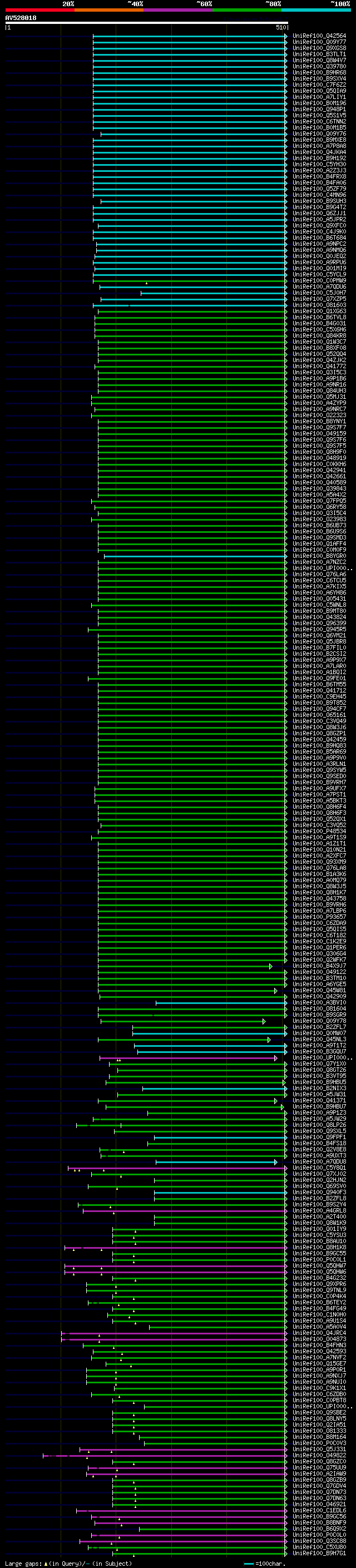
Task: Open the UniRef100_B9MXE8 hit
Action: pyautogui.click(x=319, y=140)
